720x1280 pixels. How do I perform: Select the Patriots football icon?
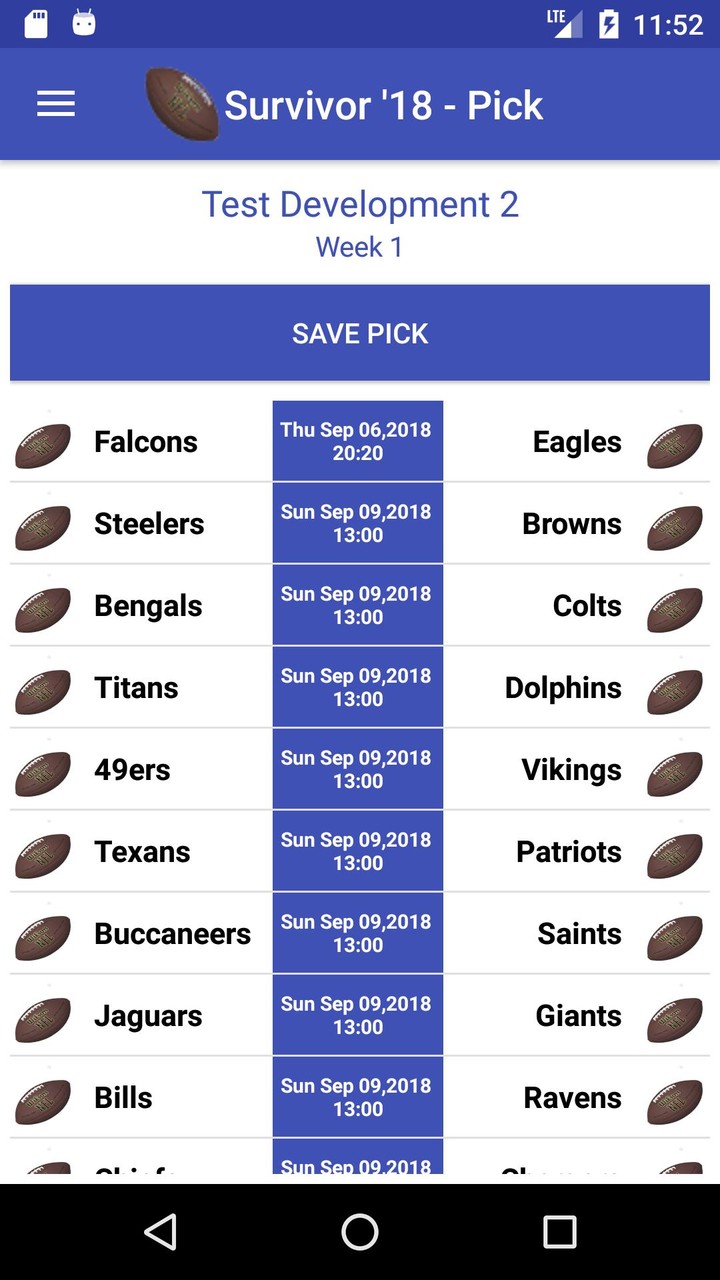[676, 856]
